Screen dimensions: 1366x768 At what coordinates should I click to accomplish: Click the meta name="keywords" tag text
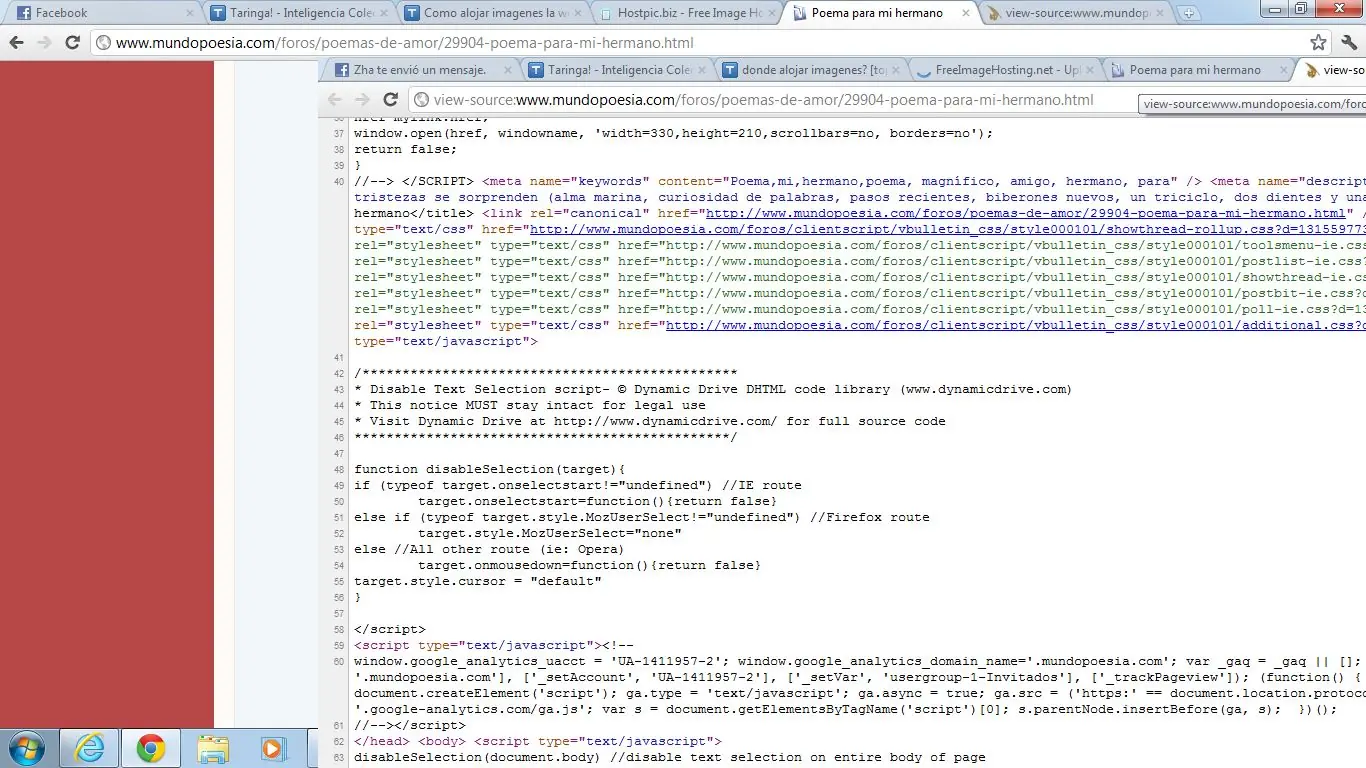(x=842, y=181)
